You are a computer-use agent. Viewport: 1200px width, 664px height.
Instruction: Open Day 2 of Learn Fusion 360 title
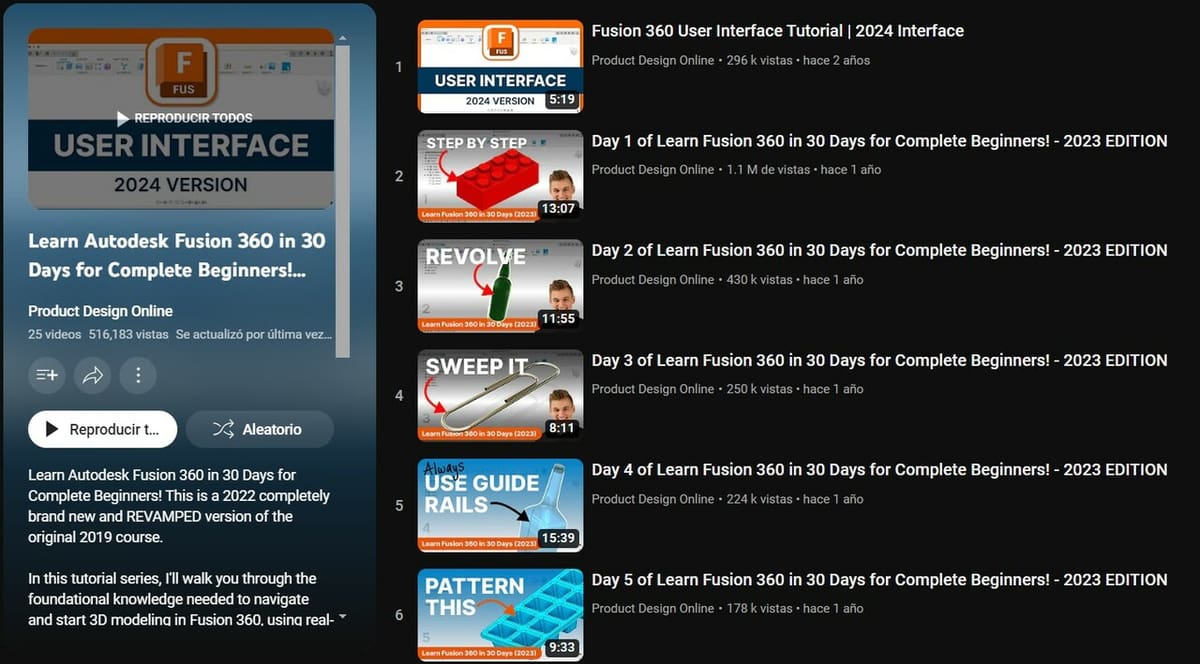pos(880,250)
